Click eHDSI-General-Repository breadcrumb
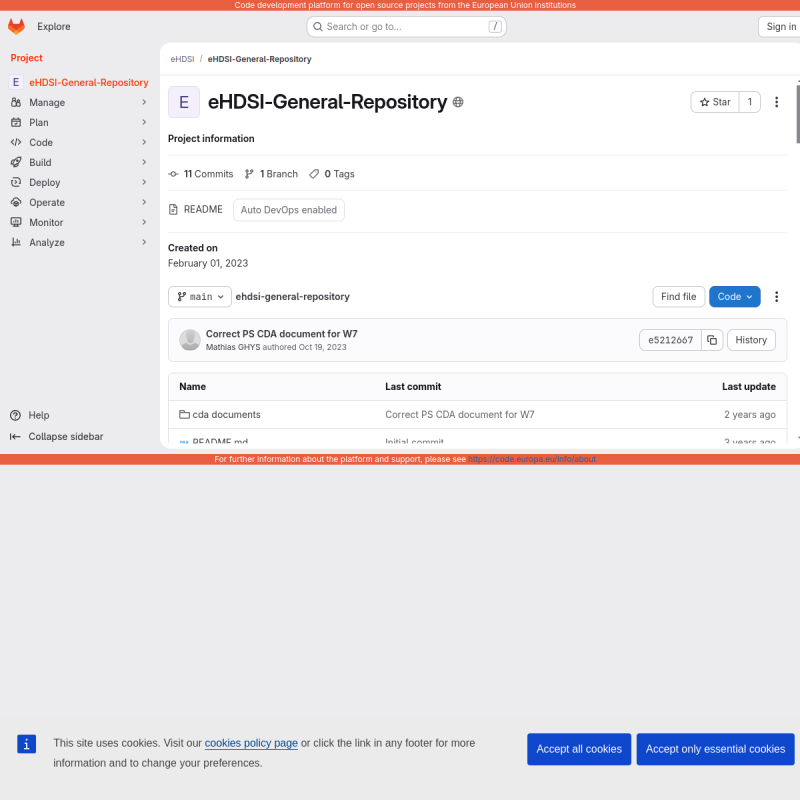Image resolution: width=800 pixels, height=800 pixels. (x=259, y=59)
